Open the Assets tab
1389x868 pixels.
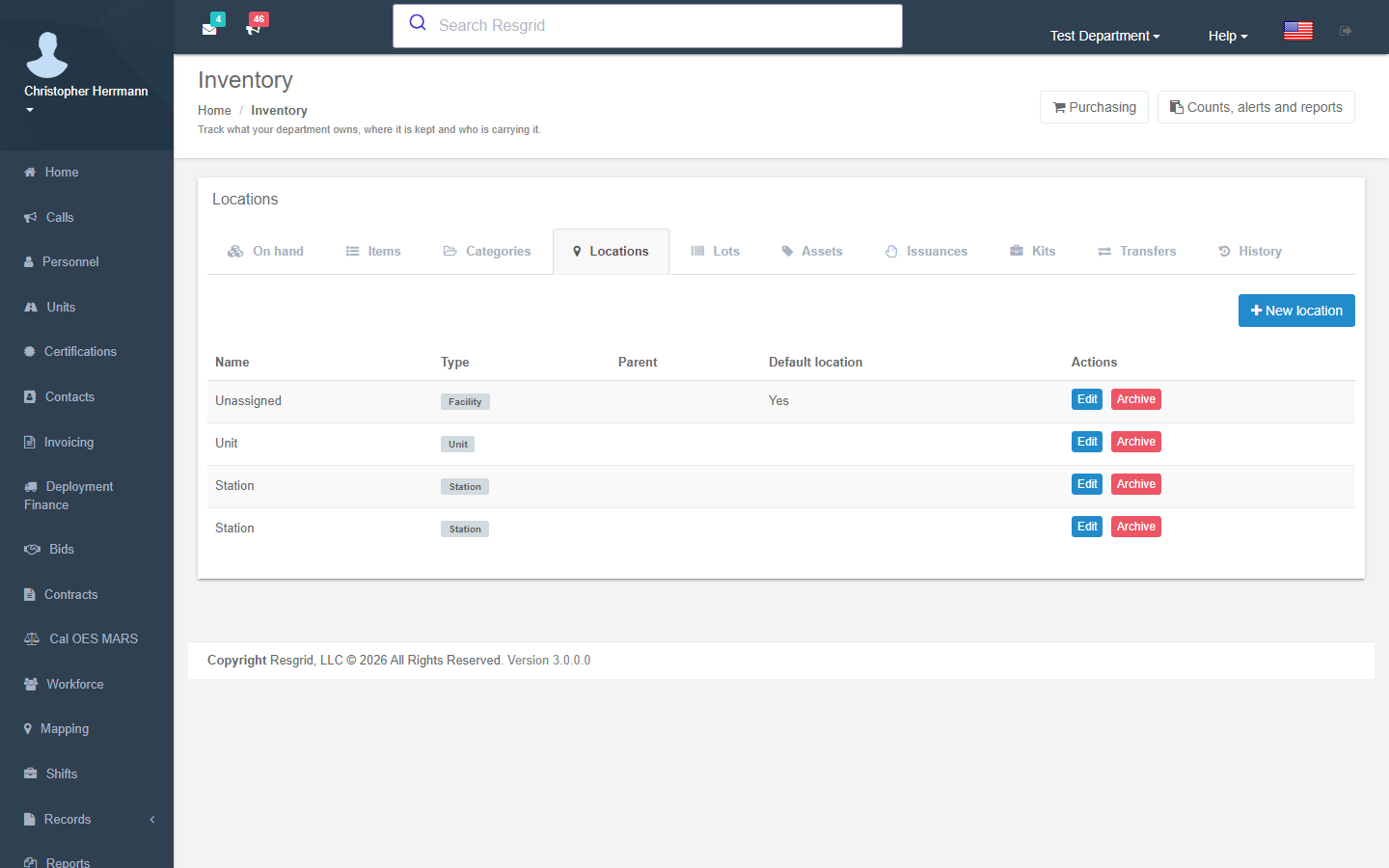coord(812,252)
